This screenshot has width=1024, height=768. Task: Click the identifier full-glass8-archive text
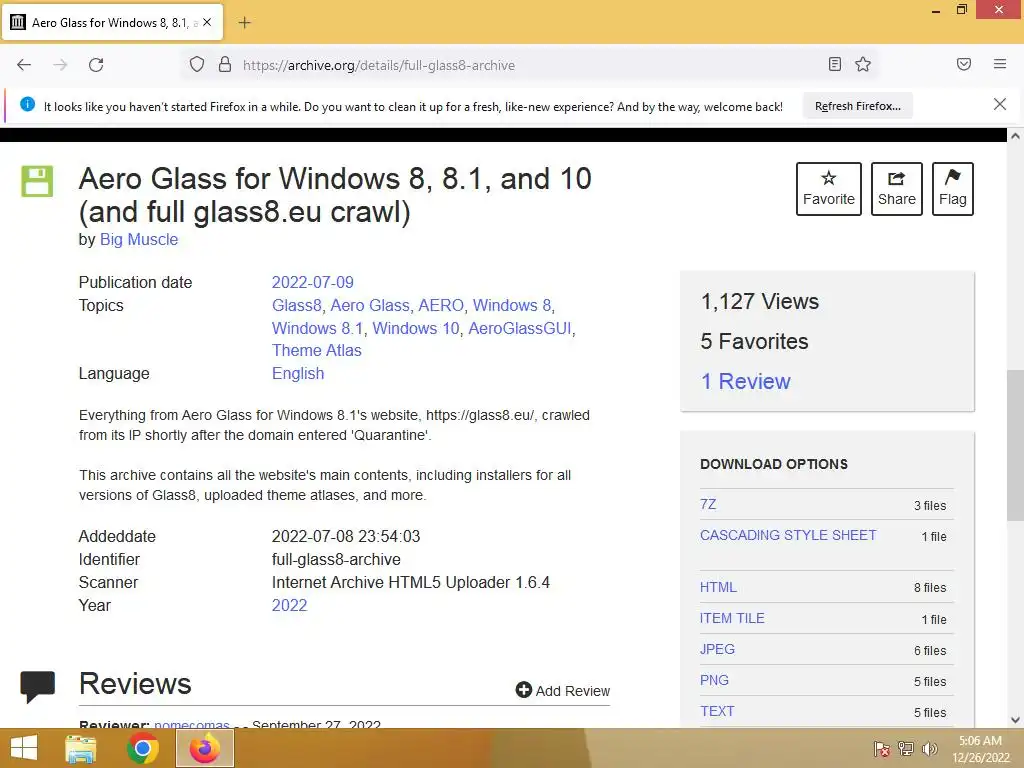point(336,560)
